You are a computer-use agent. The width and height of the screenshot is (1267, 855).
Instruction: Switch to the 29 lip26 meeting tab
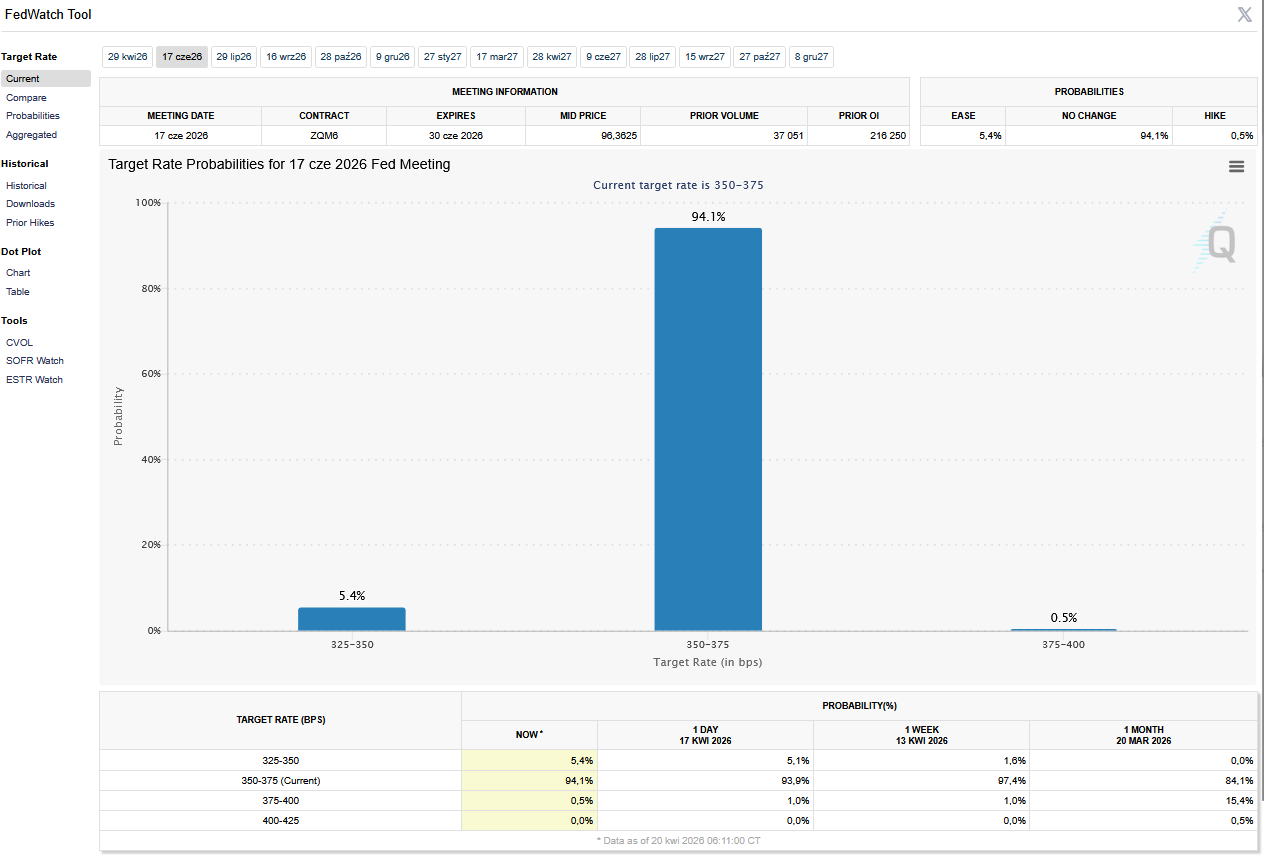point(234,57)
